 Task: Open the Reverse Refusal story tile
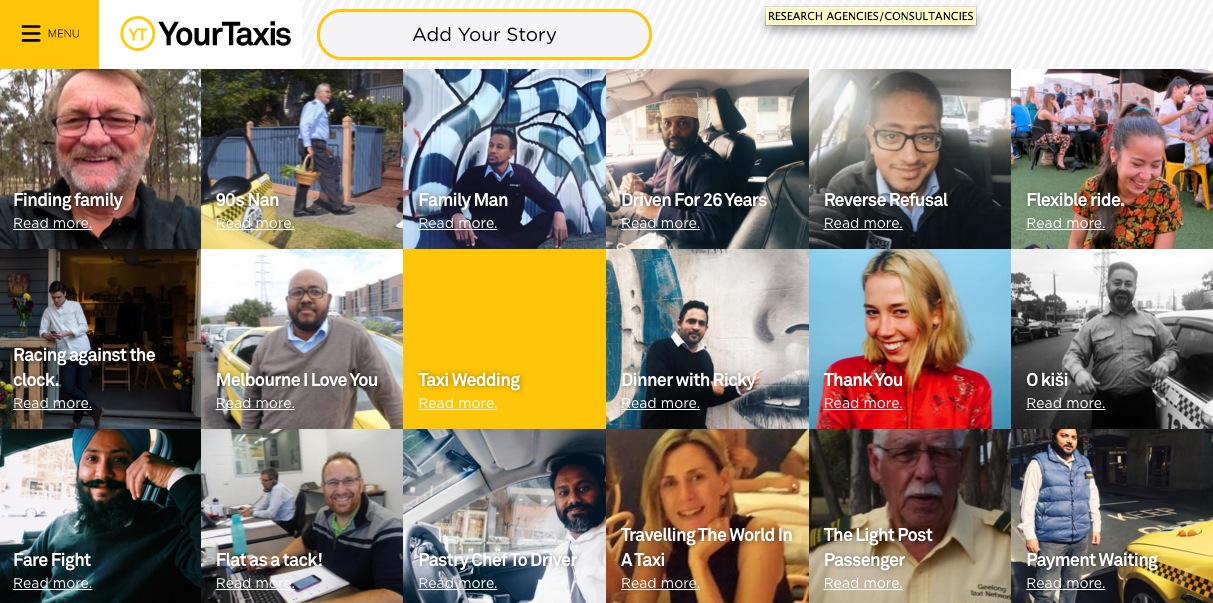pyautogui.click(x=909, y=159)
